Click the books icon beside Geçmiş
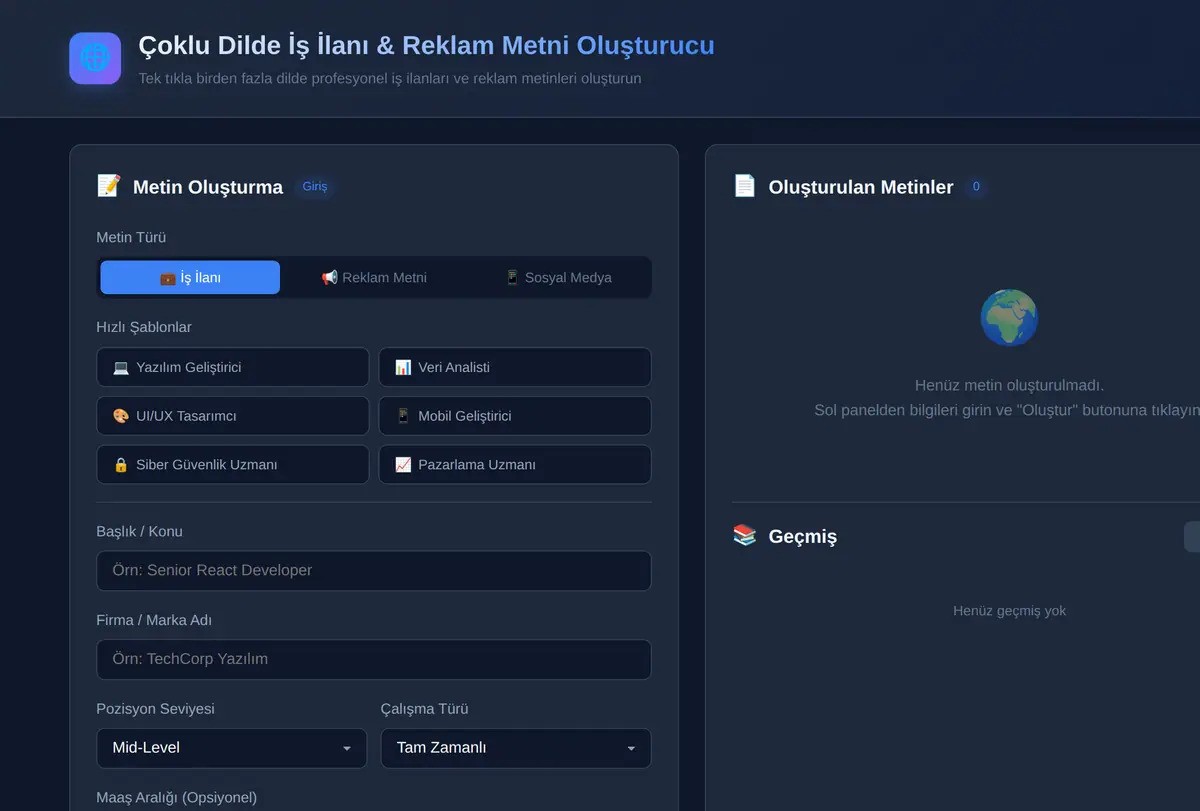The image size is (1200, 811). (744, 536)
